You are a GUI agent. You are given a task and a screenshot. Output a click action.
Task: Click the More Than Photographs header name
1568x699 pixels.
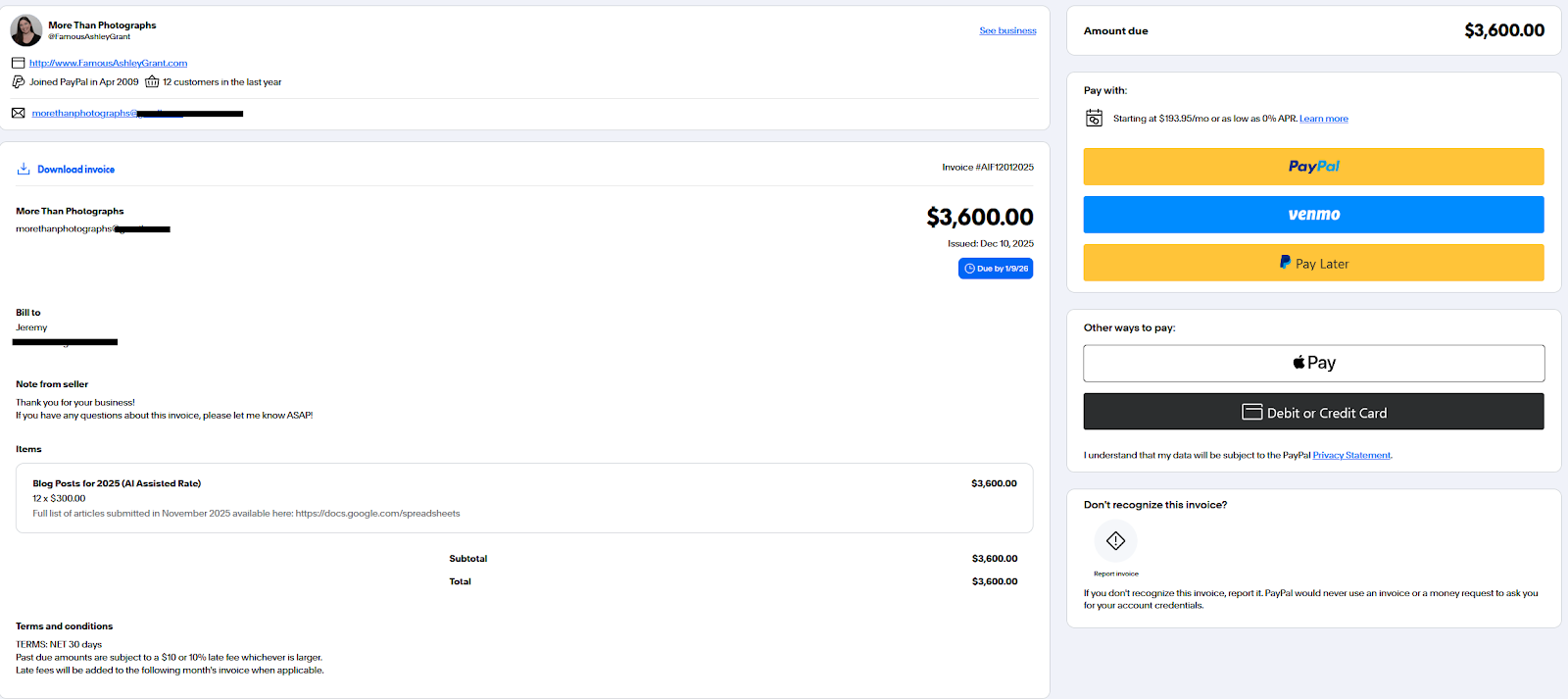[x=102, y=25]
